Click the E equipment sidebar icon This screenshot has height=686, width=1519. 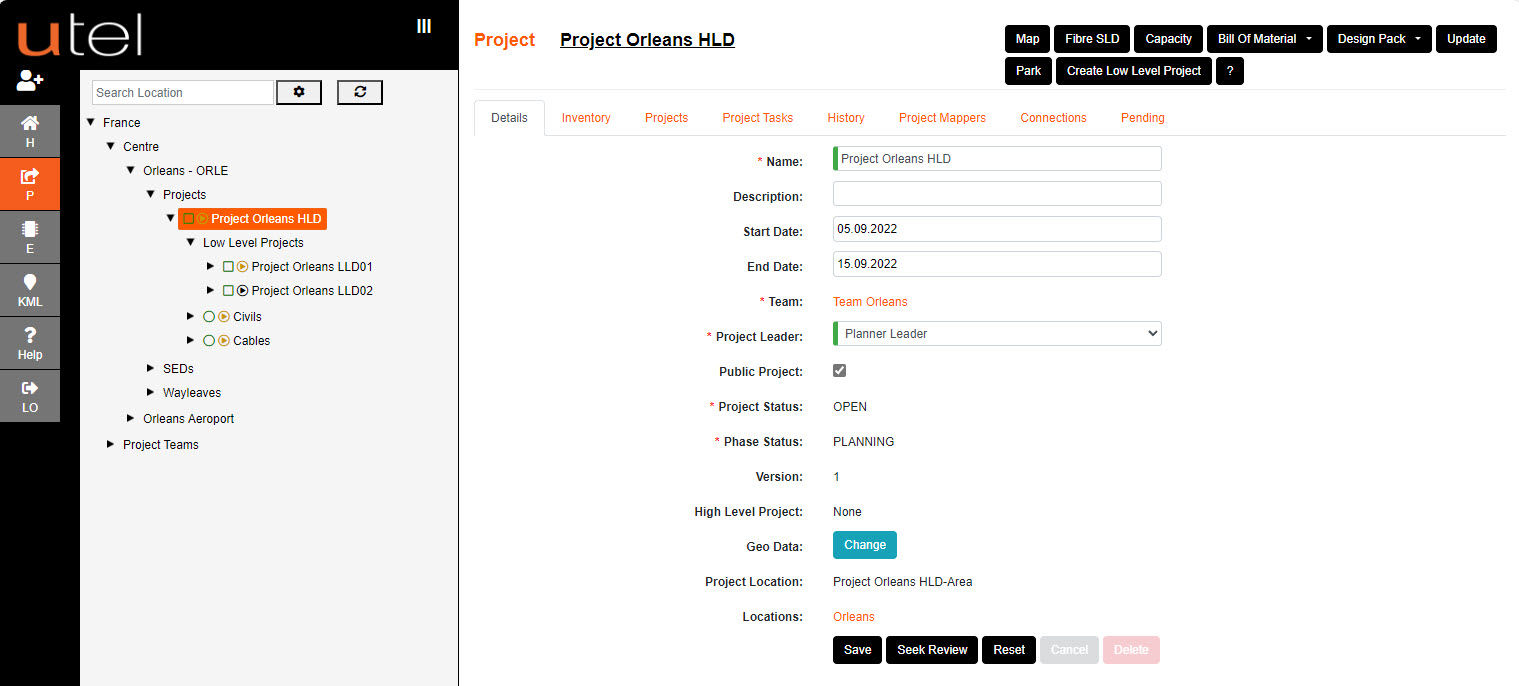tap(30, 237)
